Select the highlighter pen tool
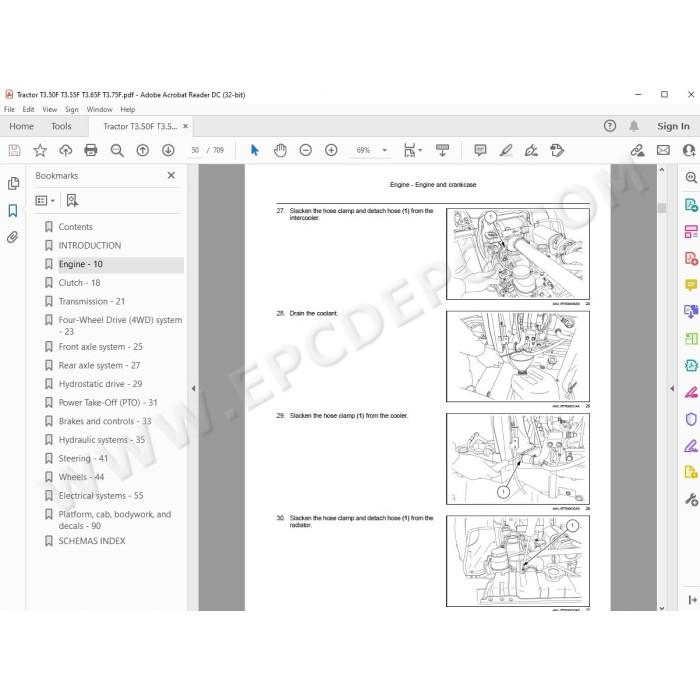 point(506,150)
